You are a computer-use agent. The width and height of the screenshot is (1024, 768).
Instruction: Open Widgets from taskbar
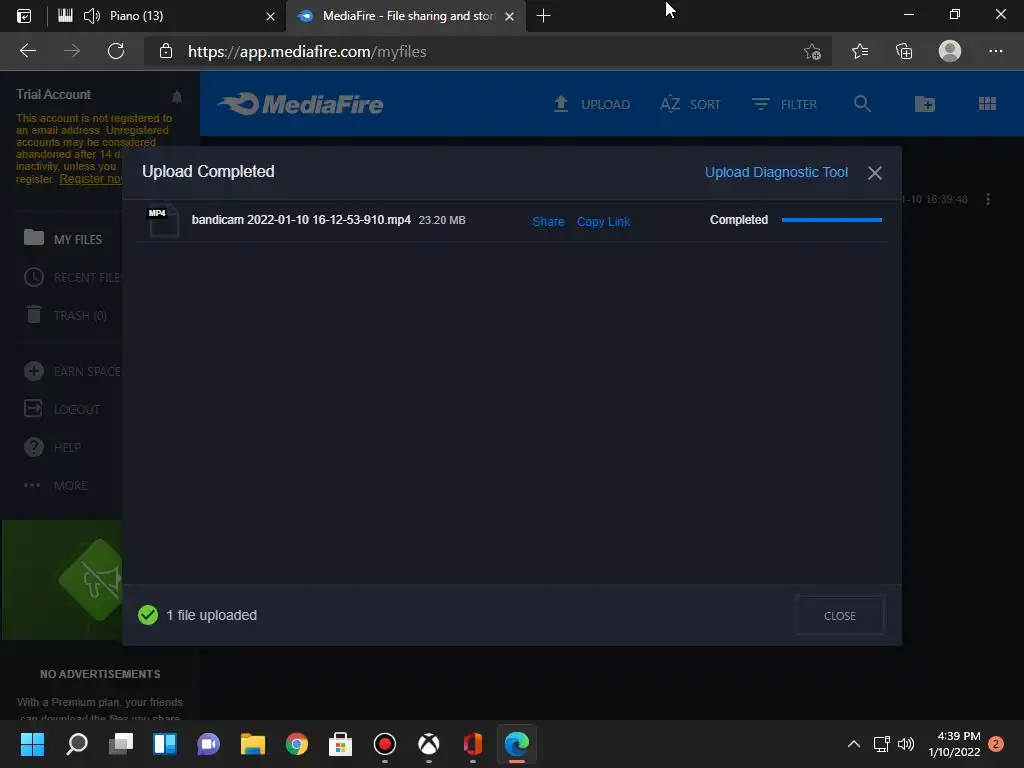pyautogui.click(x=165, y=744)
